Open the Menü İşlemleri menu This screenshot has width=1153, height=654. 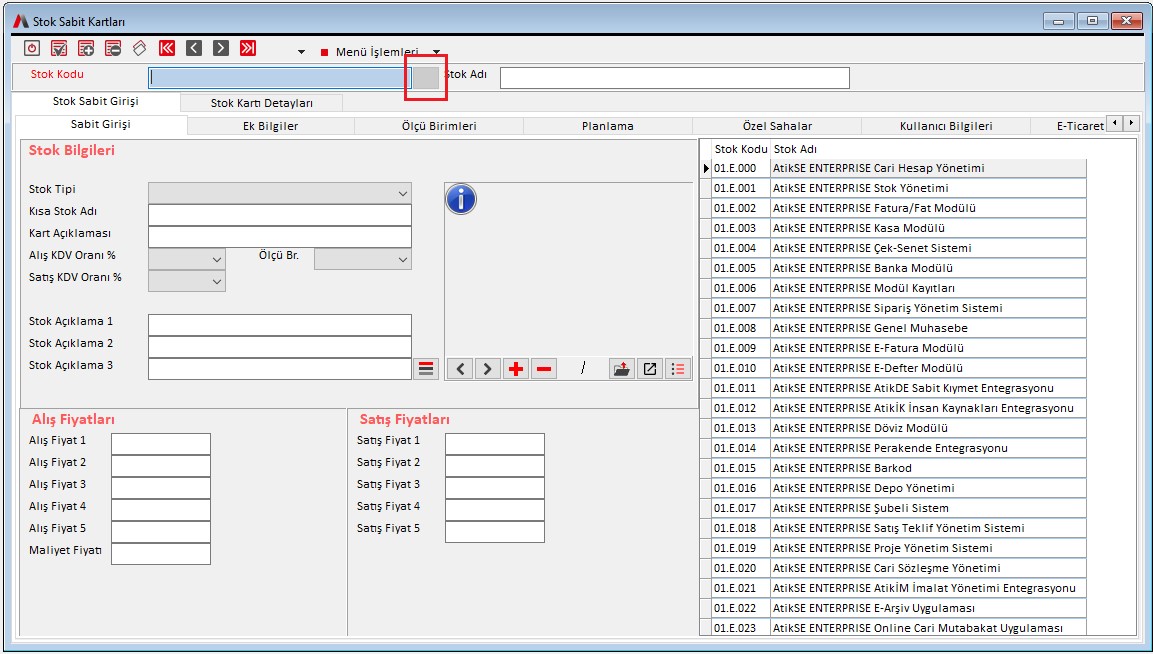376,52
